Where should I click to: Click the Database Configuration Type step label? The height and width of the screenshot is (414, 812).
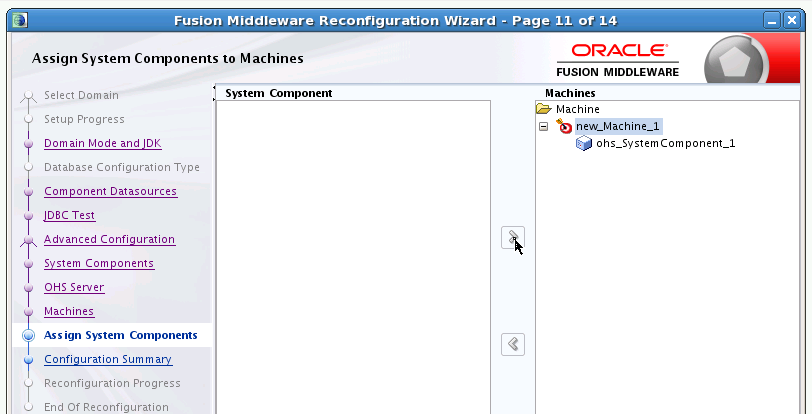[x=122, y=167]
